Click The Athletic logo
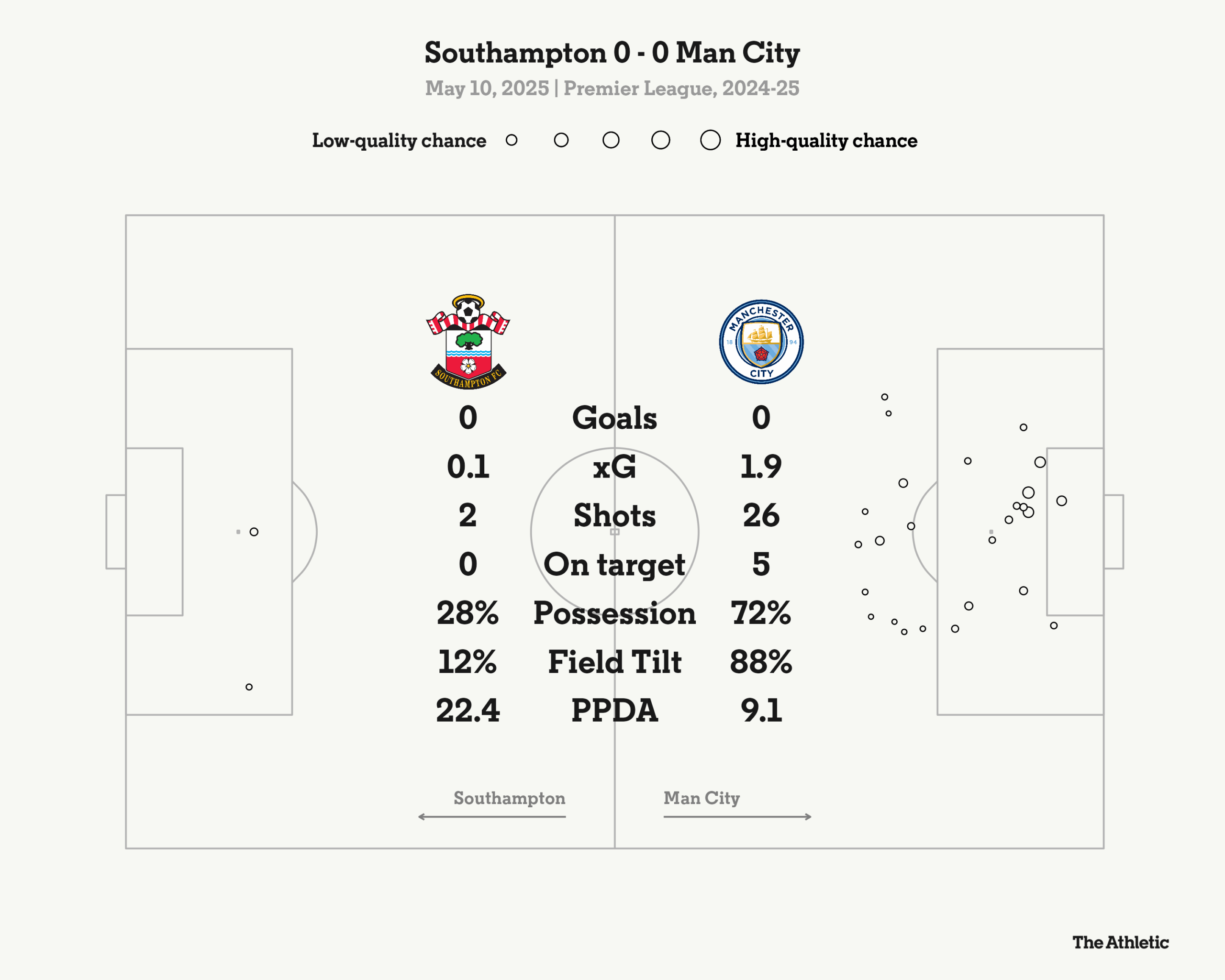The width and height of the screenshot is (1225, 980). pos(1121,943)
